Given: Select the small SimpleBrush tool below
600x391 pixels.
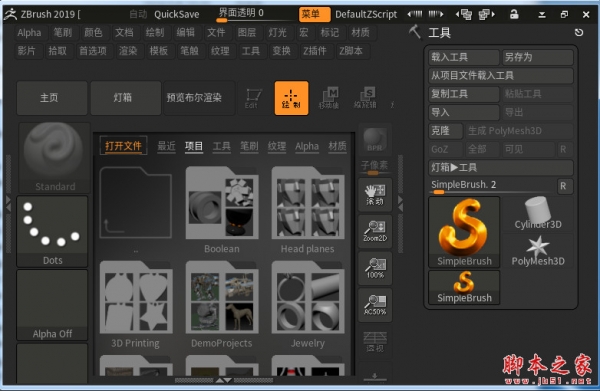Looking at the screenshot, I should point(464,287).
